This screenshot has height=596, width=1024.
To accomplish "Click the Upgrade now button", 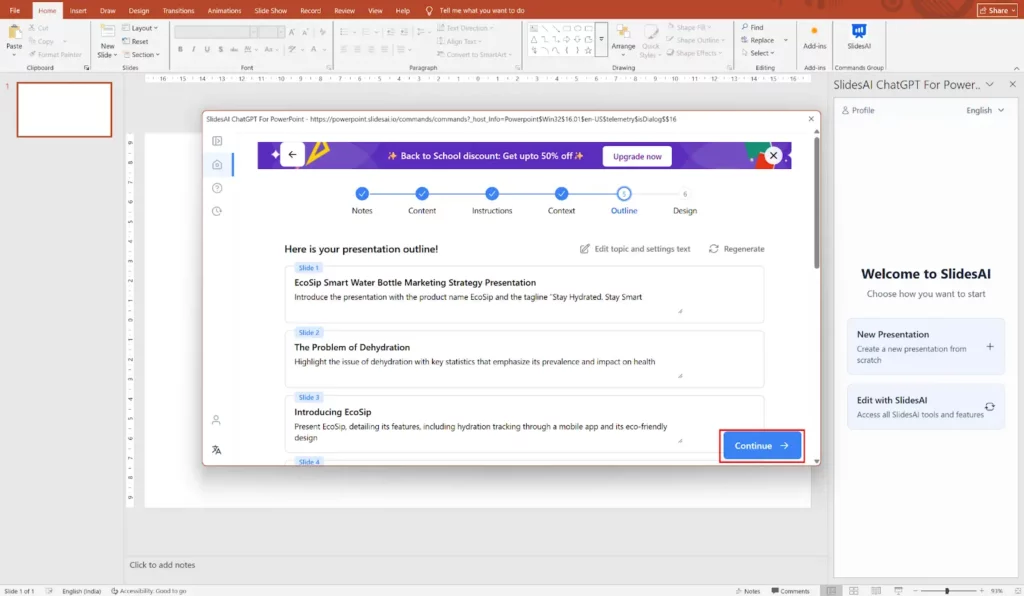I will (637, 156).
